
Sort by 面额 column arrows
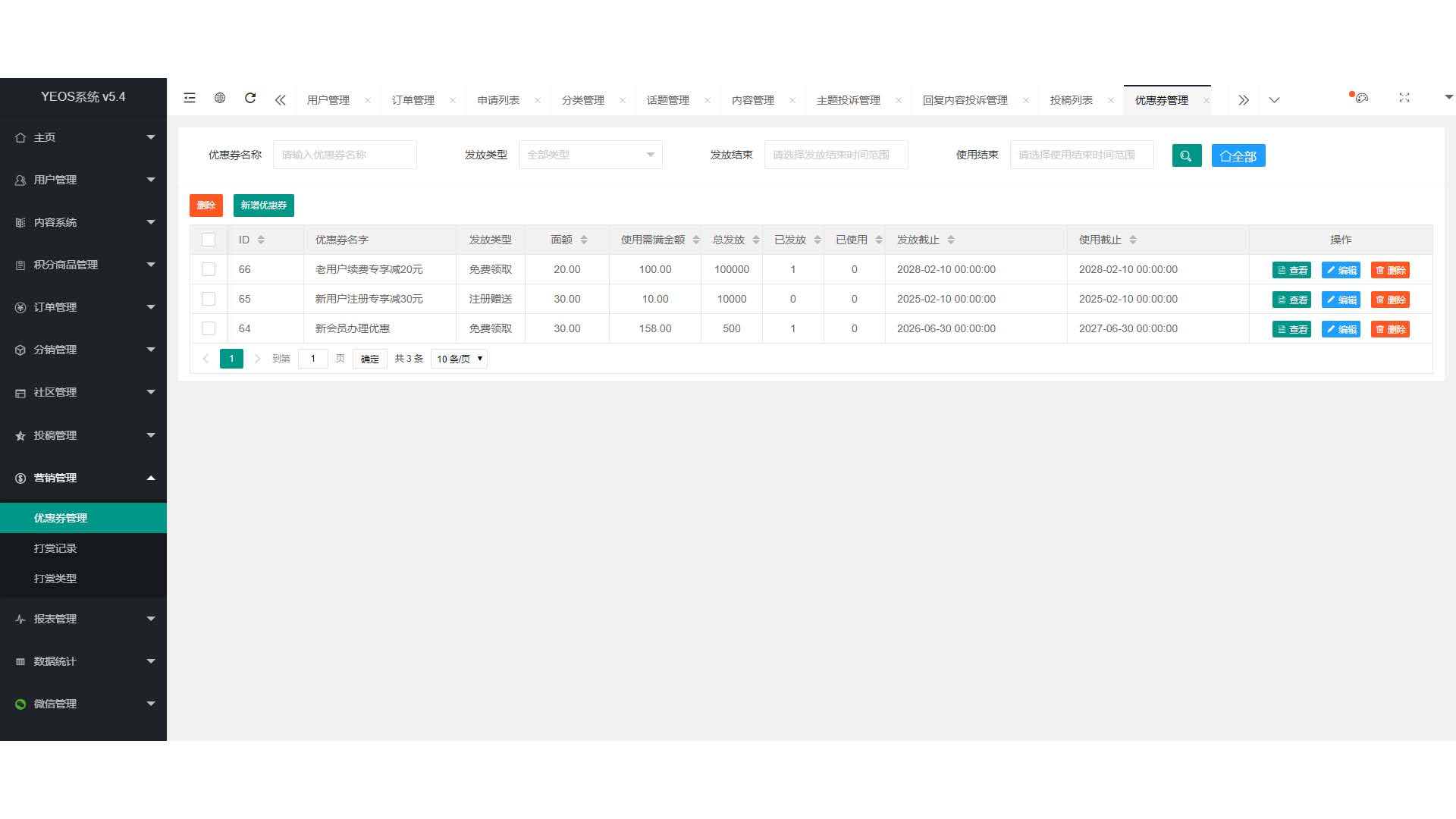[x=584, y=240]
